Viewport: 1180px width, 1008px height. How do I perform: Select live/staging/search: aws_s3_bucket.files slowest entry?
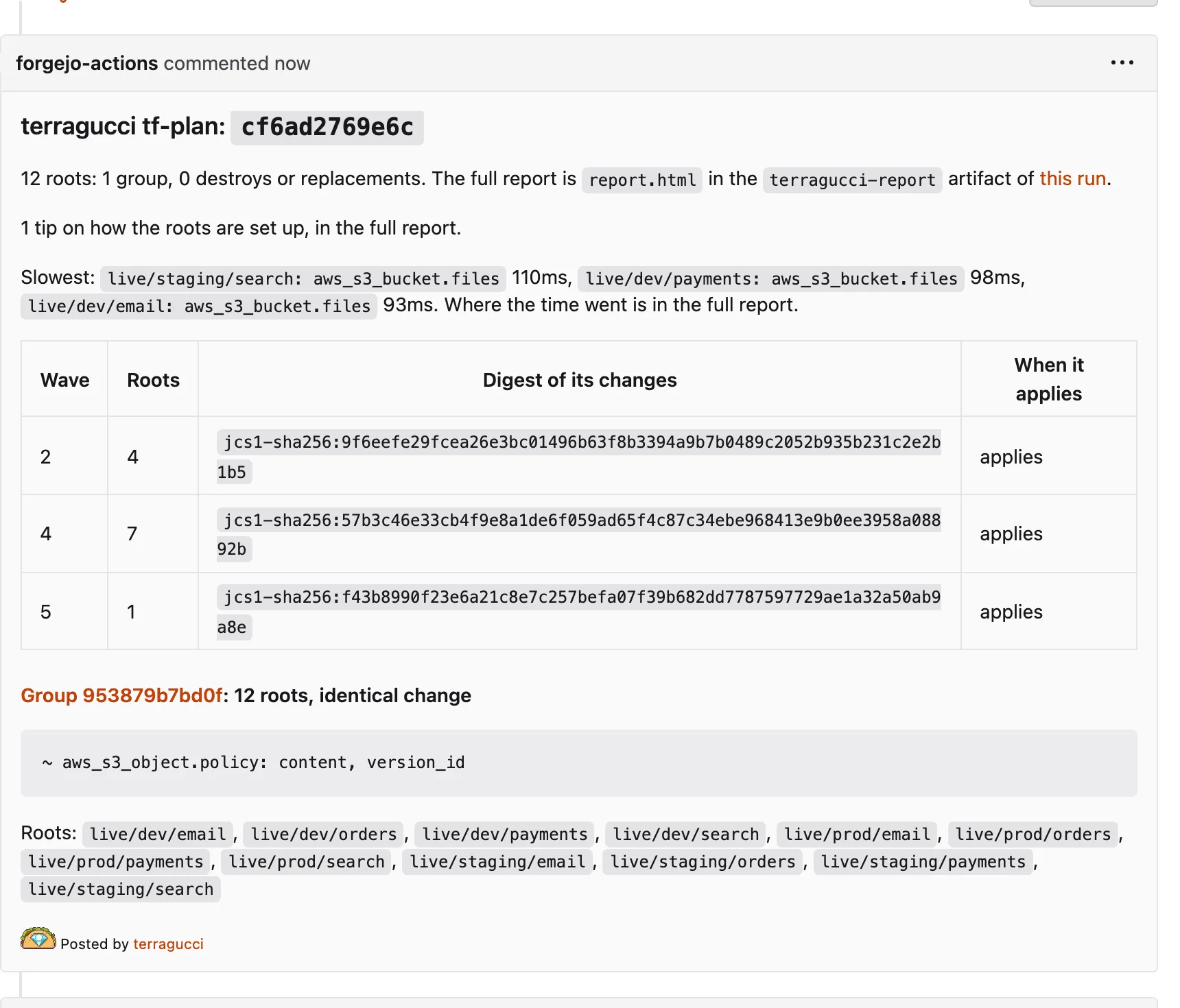(x=303, y=278)
